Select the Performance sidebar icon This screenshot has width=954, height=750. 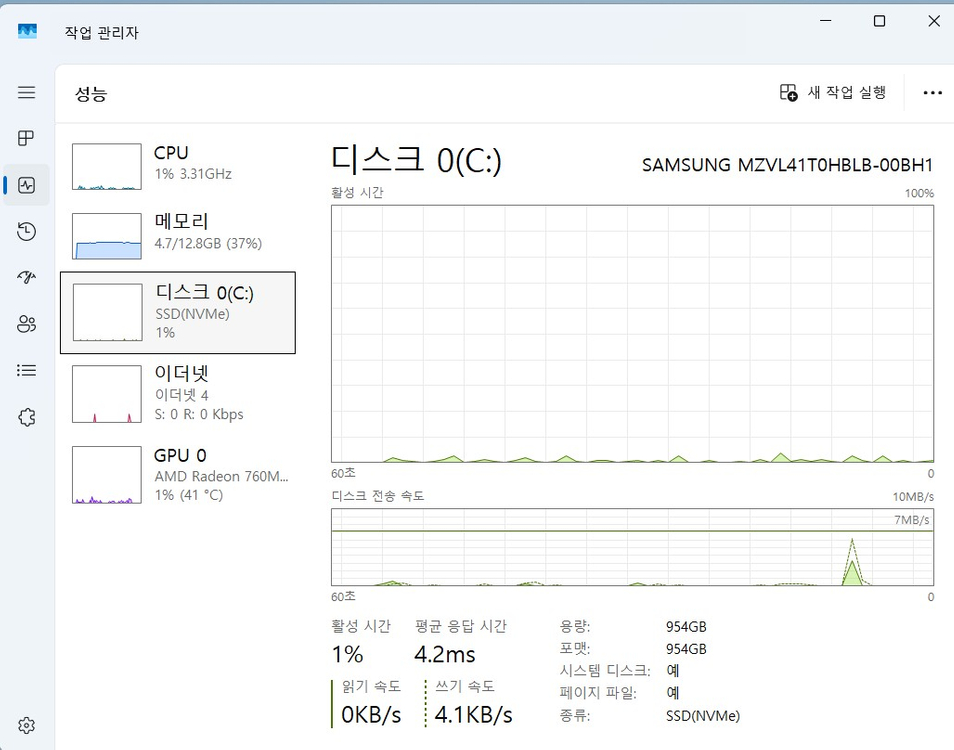[27, 185]
